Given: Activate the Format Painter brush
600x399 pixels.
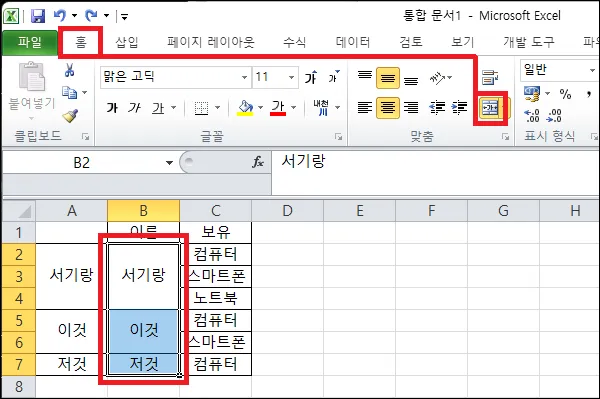Looking at the screenshot, I should point(70,116).
